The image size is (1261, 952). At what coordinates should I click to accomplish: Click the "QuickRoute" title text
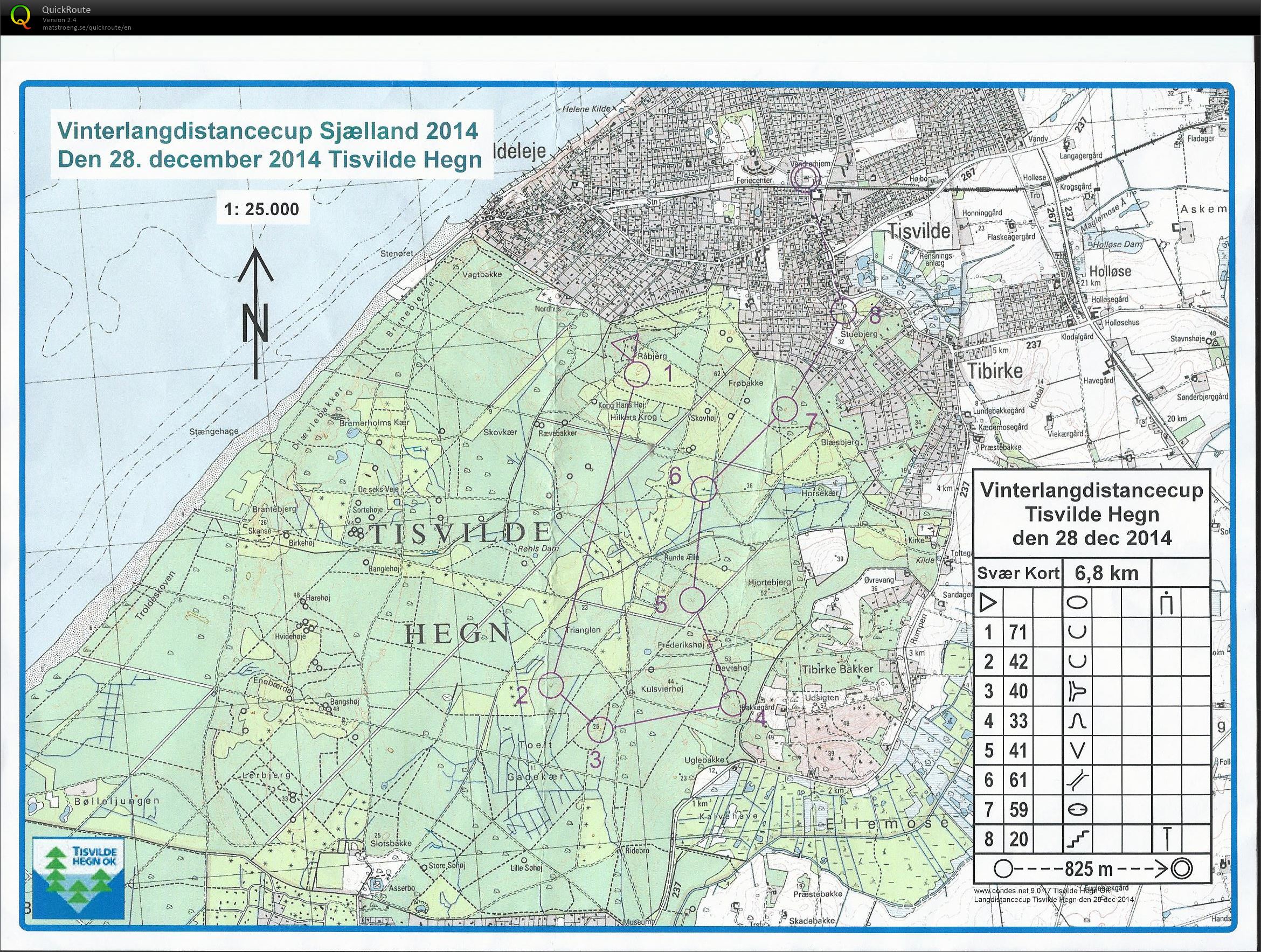tap(66, 10)
